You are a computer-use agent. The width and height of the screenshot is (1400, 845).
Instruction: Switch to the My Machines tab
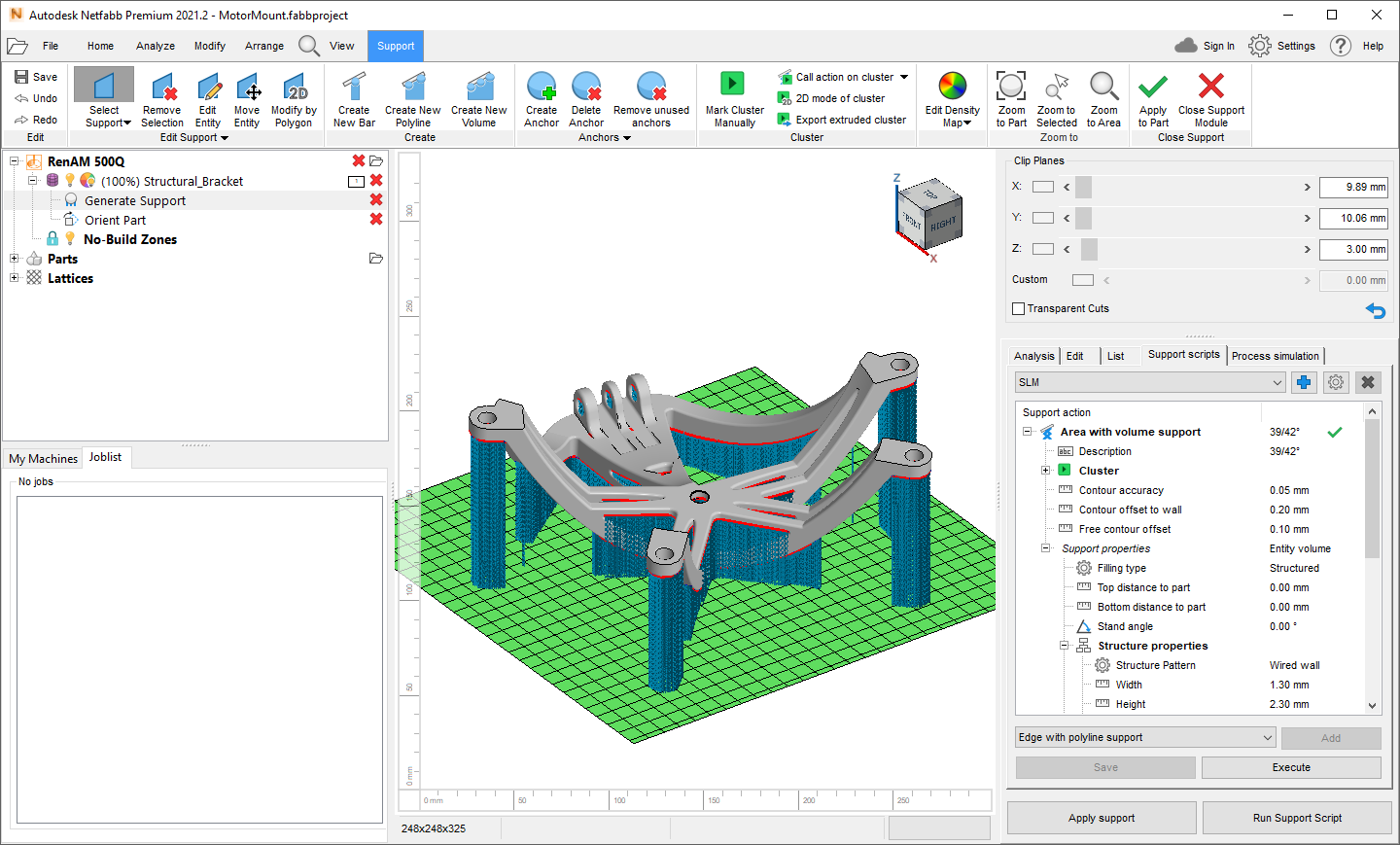coord(43,458)
